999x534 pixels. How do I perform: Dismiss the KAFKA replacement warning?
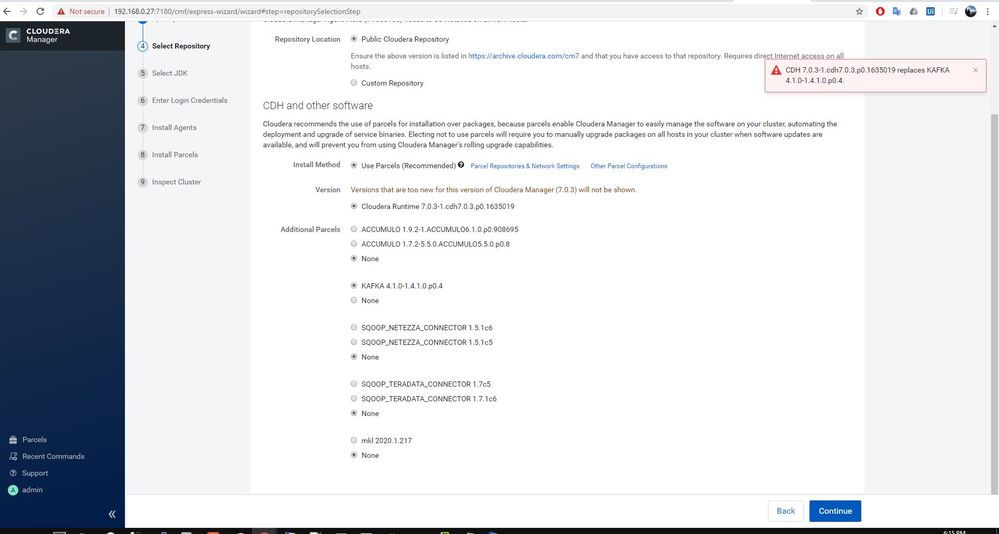click(975, 70)
